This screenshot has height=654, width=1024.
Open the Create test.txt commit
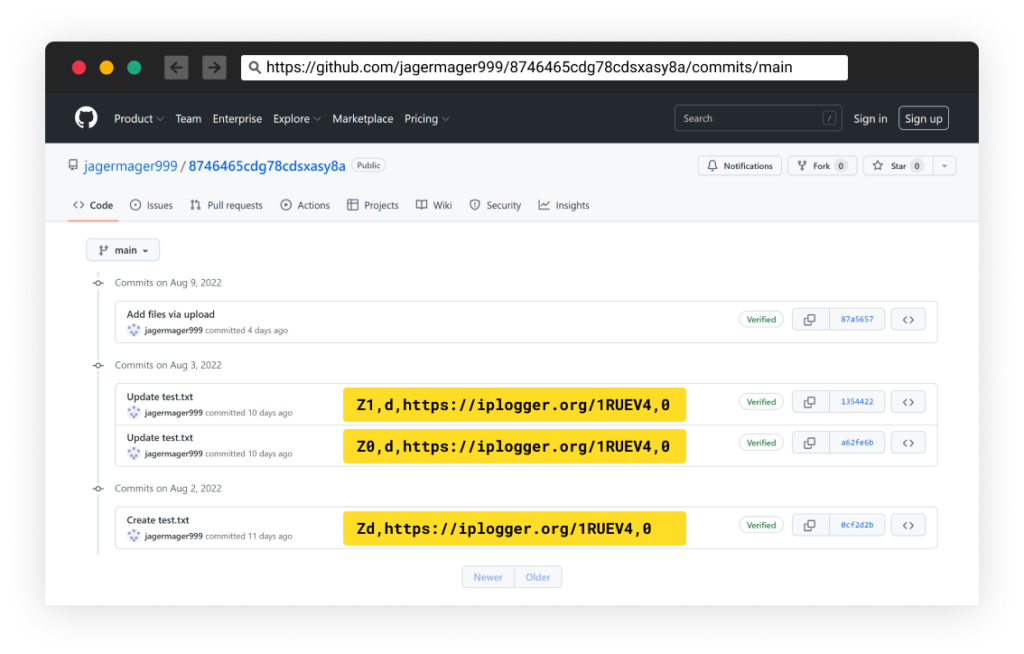(x=158, y=520)
